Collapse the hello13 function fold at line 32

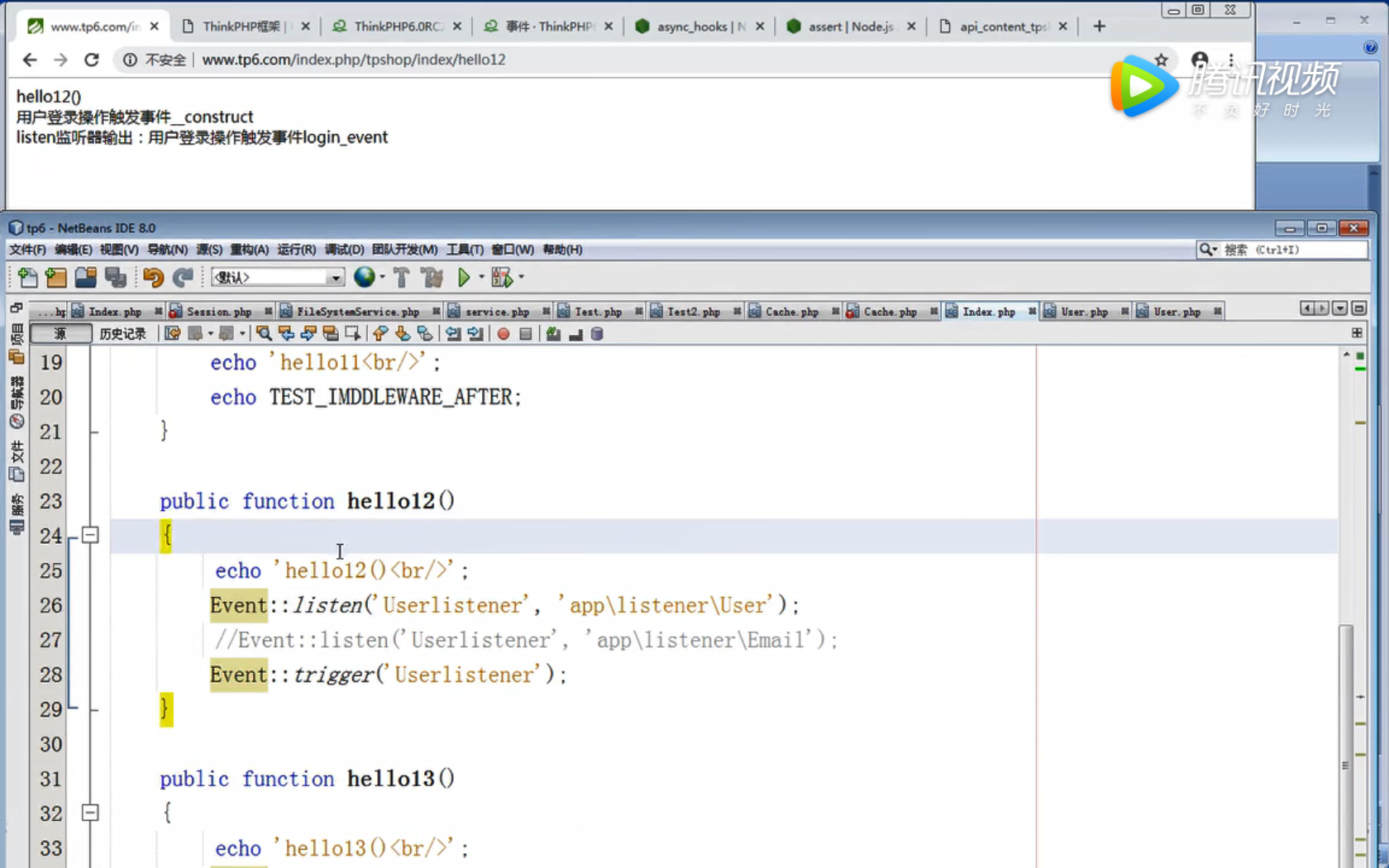click(x=90, y=813)
